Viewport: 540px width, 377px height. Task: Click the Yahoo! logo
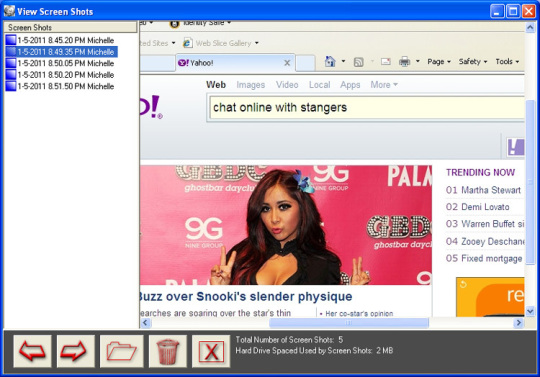[151, 107]
